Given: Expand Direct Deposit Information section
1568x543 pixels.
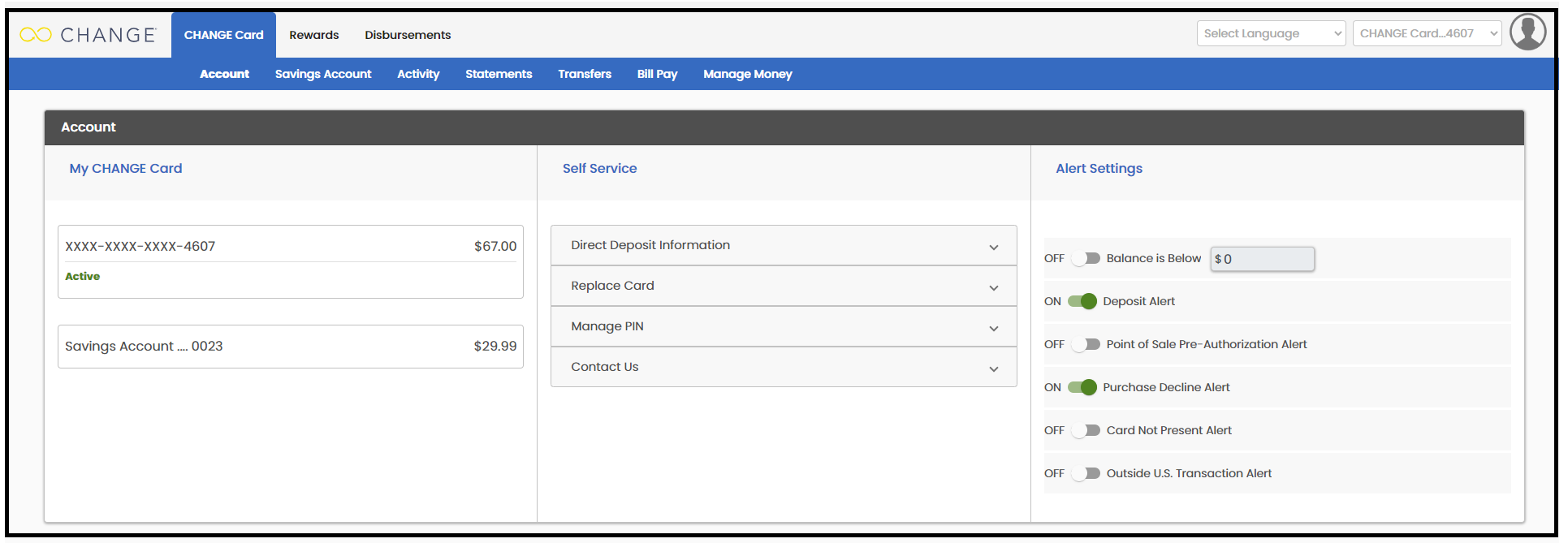Looking at the screenshot, I should click(x=784, y=245).
